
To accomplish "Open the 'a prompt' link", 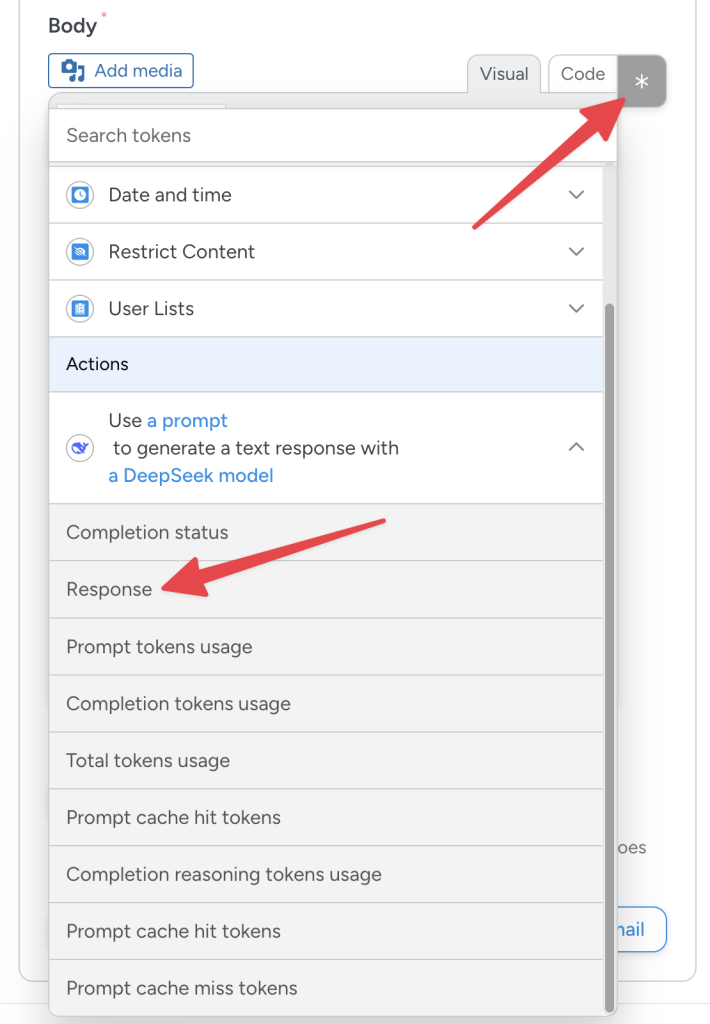I will (x=186, y=420).
